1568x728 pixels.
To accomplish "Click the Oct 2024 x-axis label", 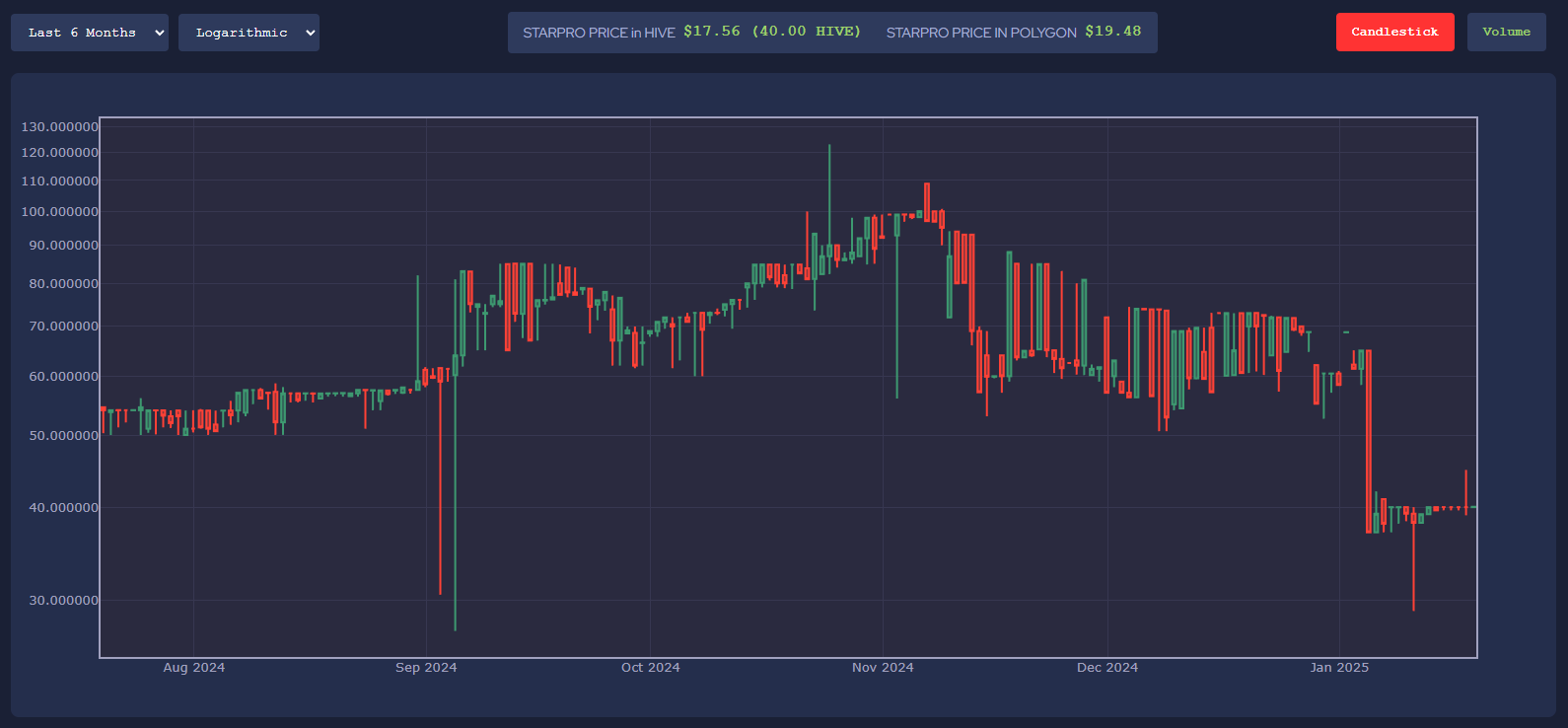I will tap(651, 668).
